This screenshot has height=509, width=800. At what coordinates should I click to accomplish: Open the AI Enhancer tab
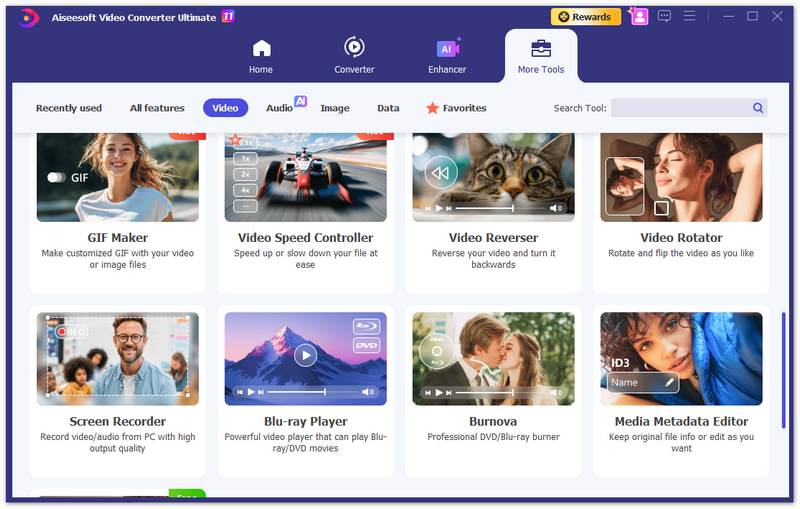(x=447, y=57)
